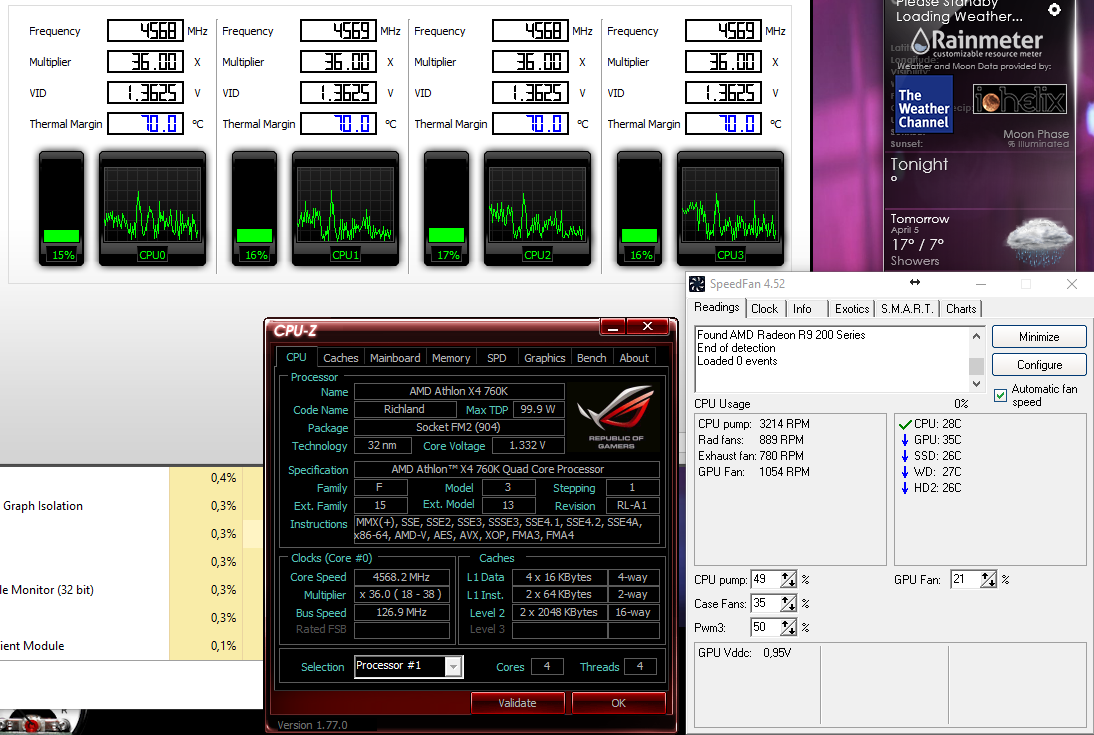Viewport: 1094px width, 735px height.
Task: Open The Weather Channel logo
Action: click(x=923, y=103)
